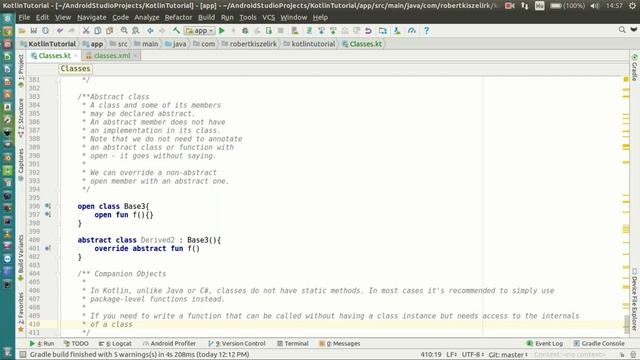Open the Version Control tool window
This screenshot has height=360, width=640.
[237, 343]
